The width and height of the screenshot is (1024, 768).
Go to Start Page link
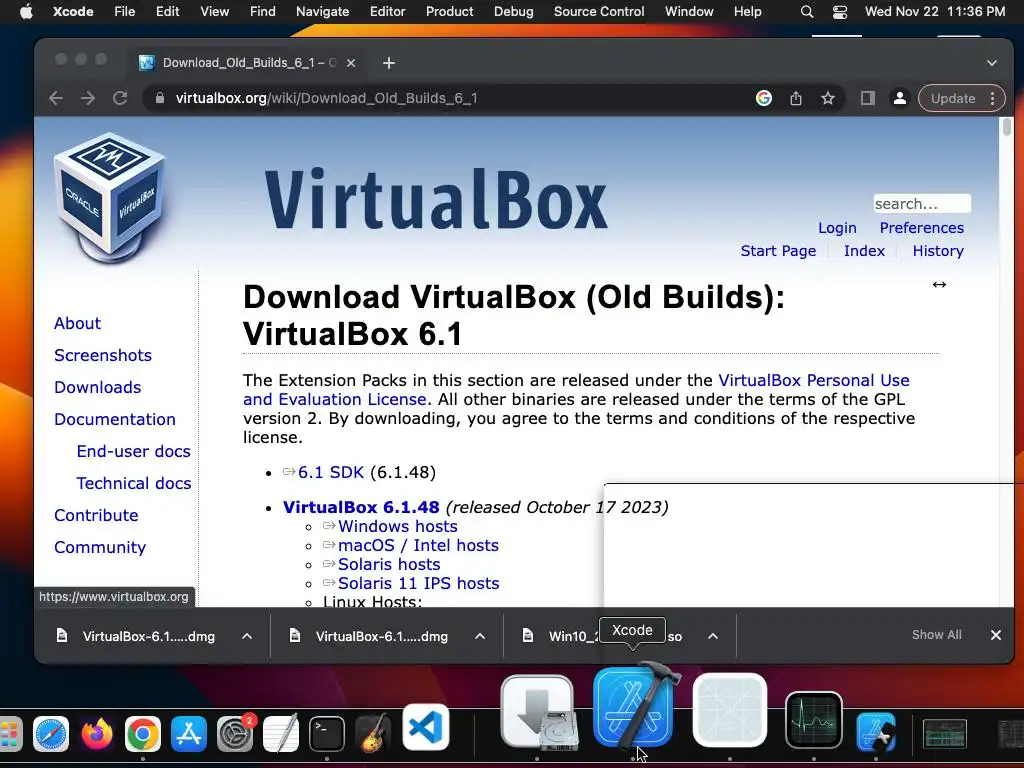point(778,251)
